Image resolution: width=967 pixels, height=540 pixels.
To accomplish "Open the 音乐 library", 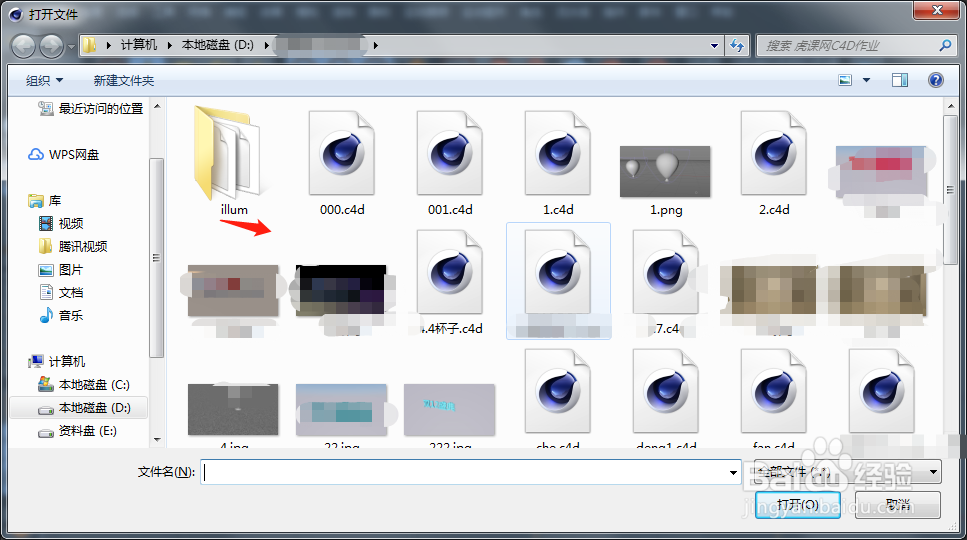I will 61,316.
